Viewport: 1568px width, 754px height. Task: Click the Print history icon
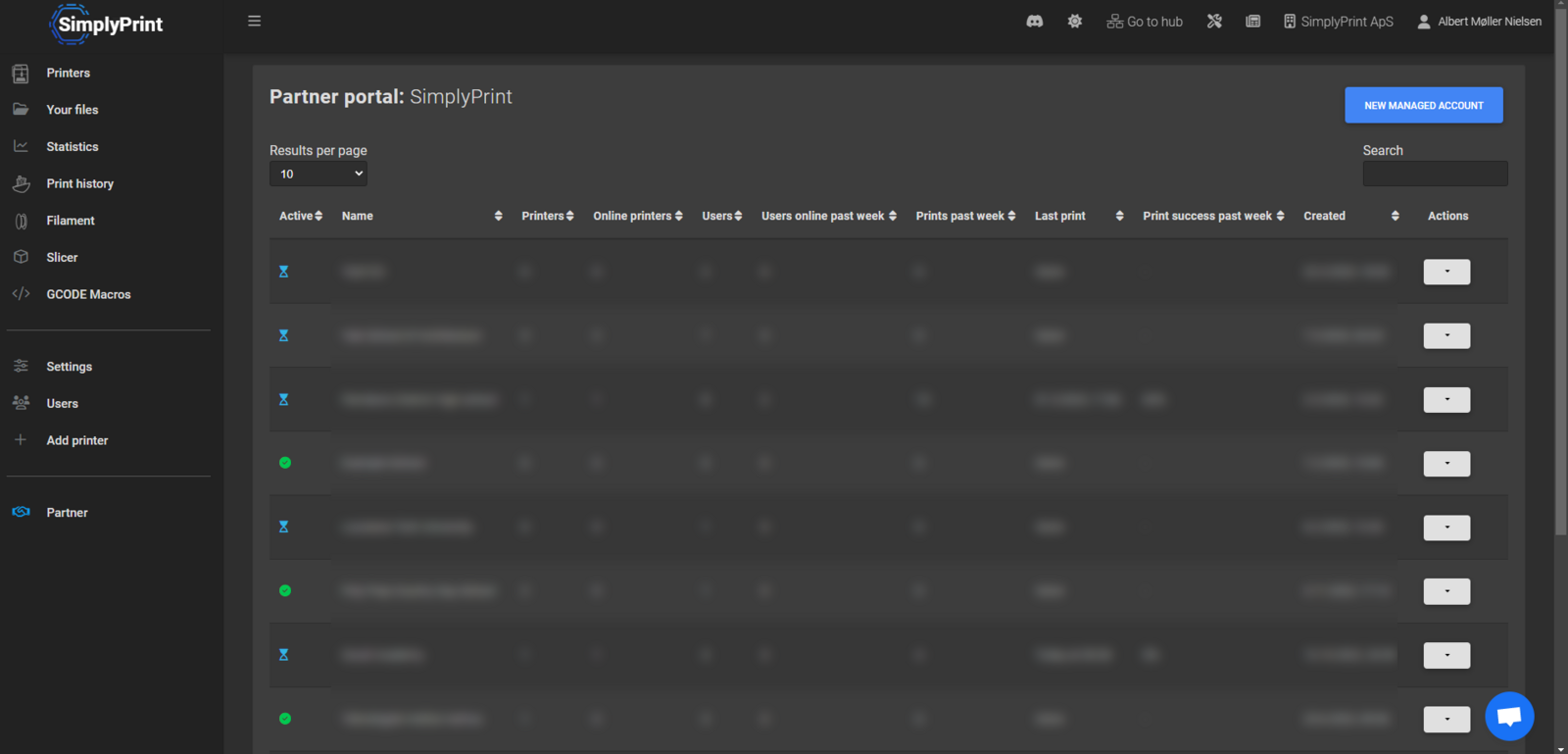pos(21,183)
